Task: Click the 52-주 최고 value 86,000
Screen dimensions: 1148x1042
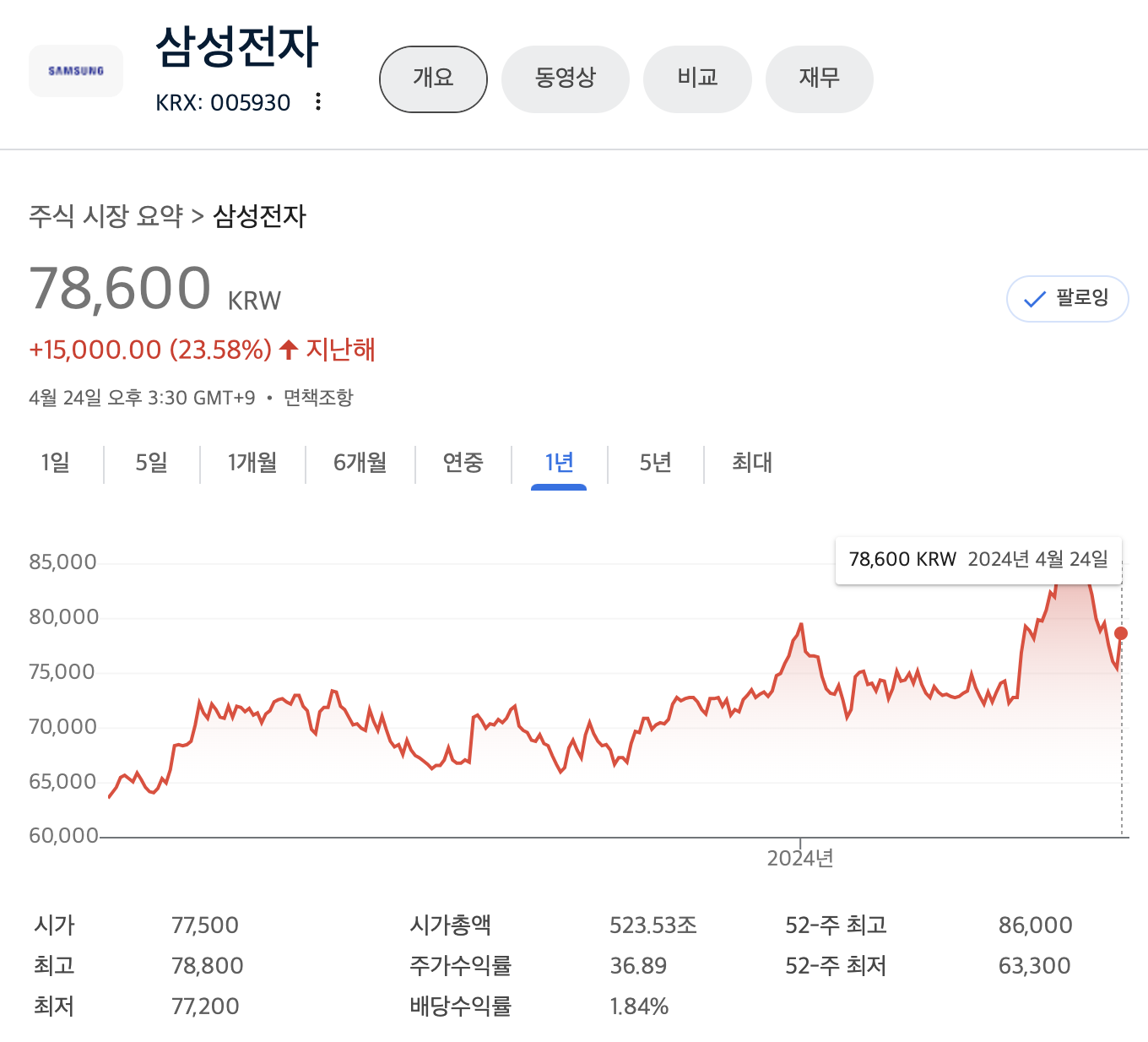Action: click(x=1036, y=925)
